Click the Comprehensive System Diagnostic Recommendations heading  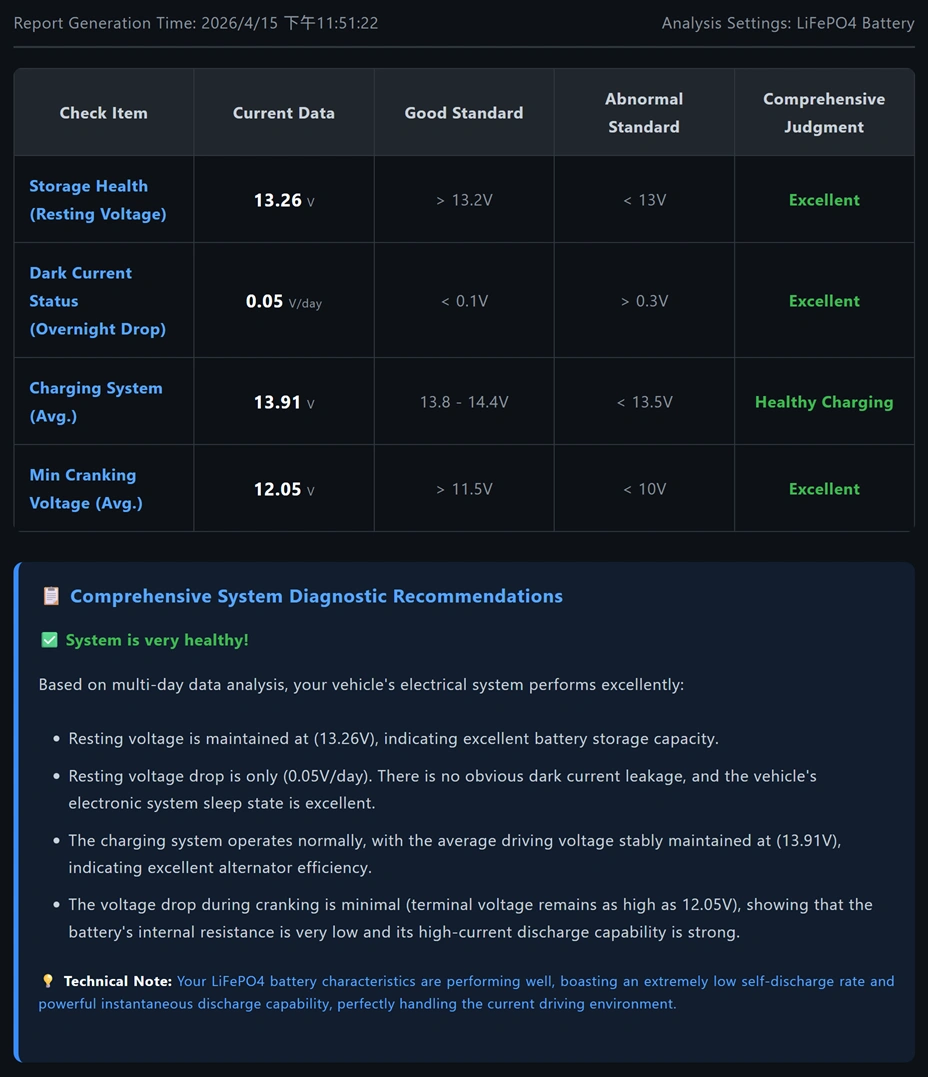[316, 597]
